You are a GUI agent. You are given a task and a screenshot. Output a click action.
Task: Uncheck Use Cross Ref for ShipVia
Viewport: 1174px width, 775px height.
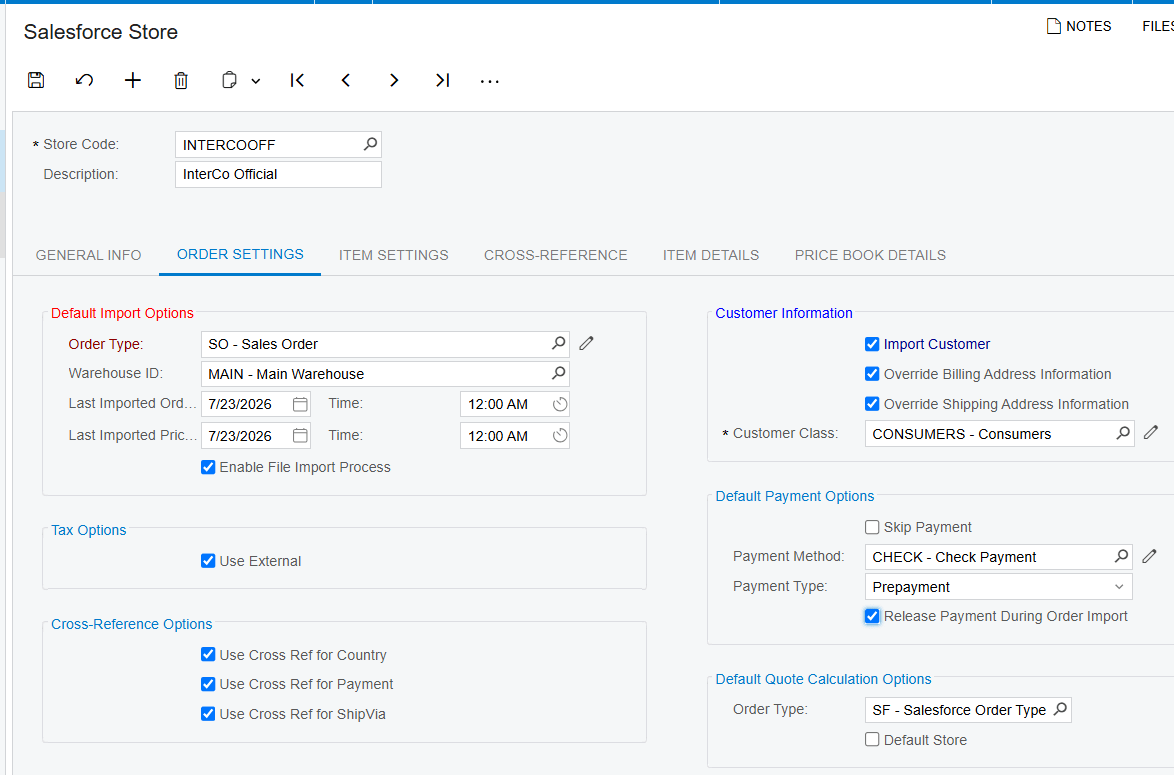tap(208, 714)
